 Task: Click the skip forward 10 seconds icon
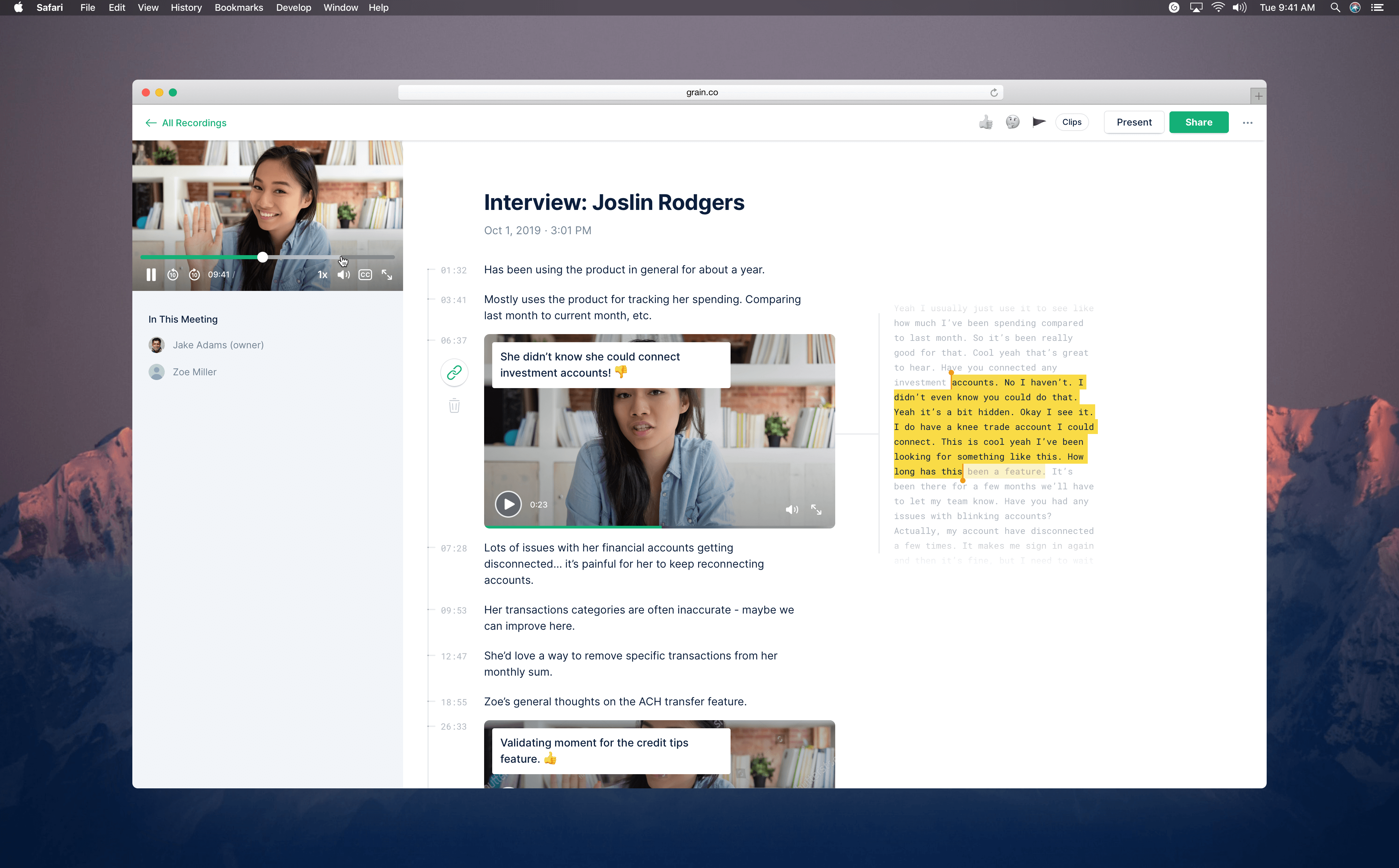point(195,274)
